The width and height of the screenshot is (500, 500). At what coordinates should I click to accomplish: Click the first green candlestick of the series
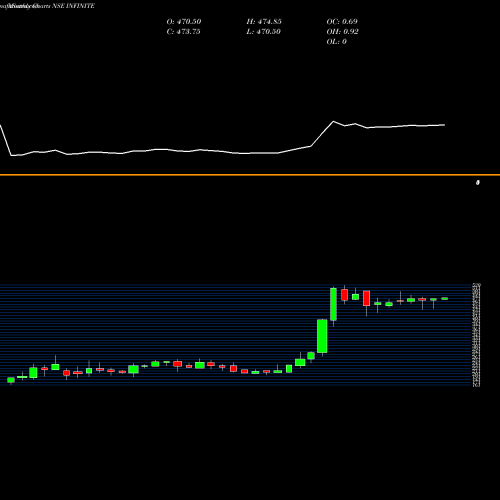click(x=11, y=380)
